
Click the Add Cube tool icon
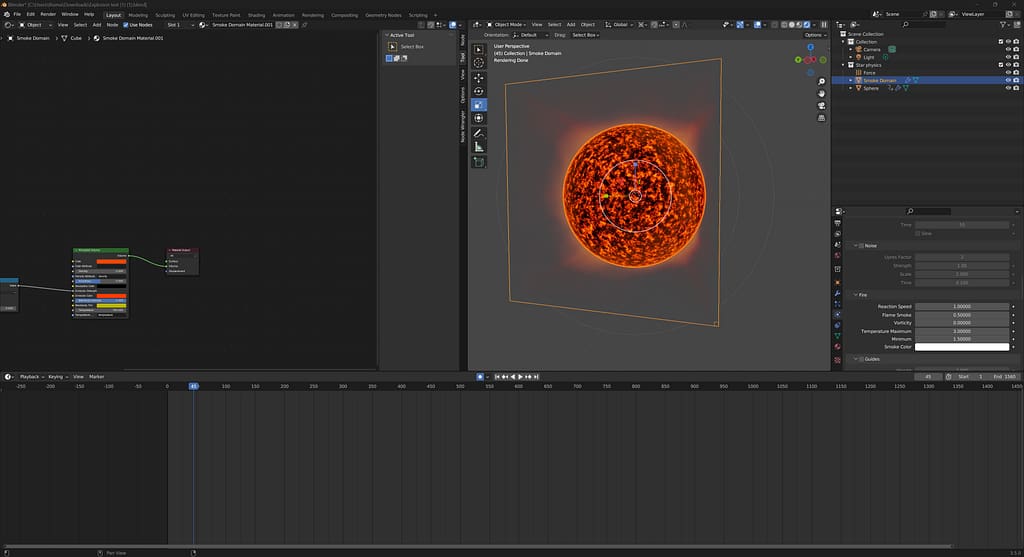[x=478, y=161]
